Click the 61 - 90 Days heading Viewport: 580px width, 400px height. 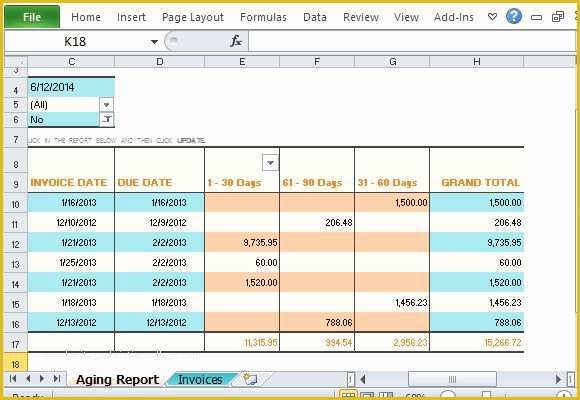pyautogui.click(x=312, y=183)
